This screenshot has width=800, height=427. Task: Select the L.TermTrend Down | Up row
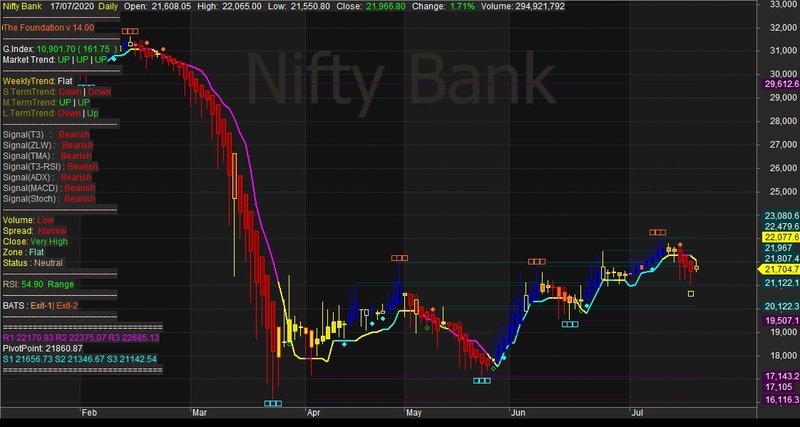coord(51,113)
